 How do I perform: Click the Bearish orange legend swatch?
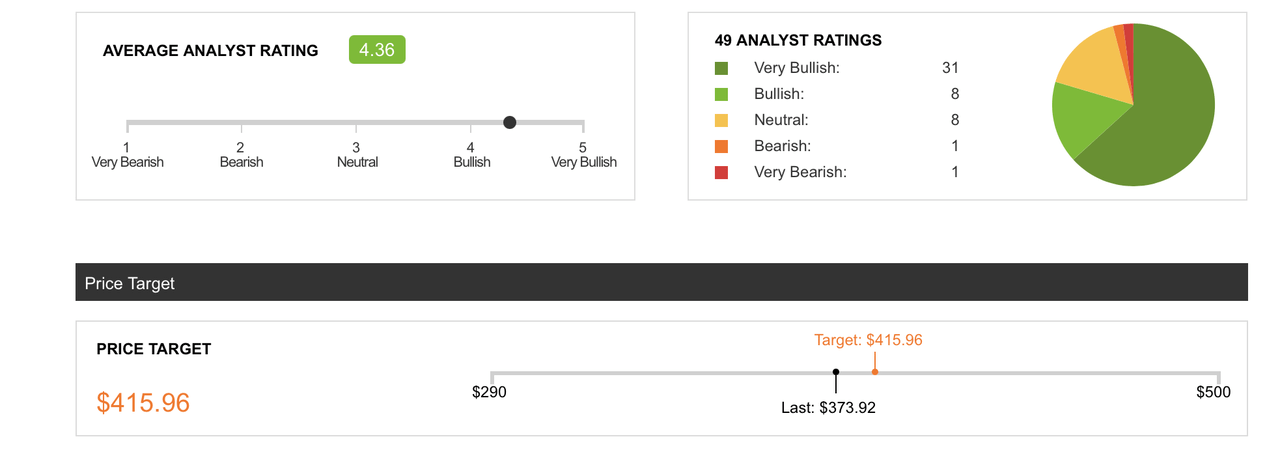(x=721, y=146)
